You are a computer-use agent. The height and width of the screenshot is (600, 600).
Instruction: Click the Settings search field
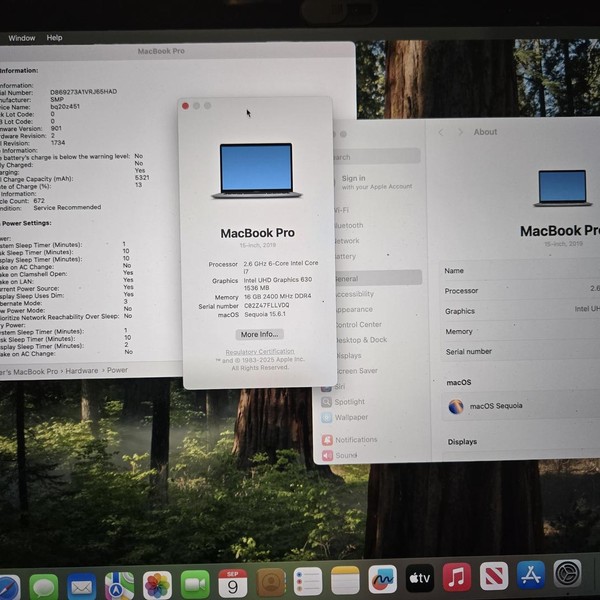377,157
